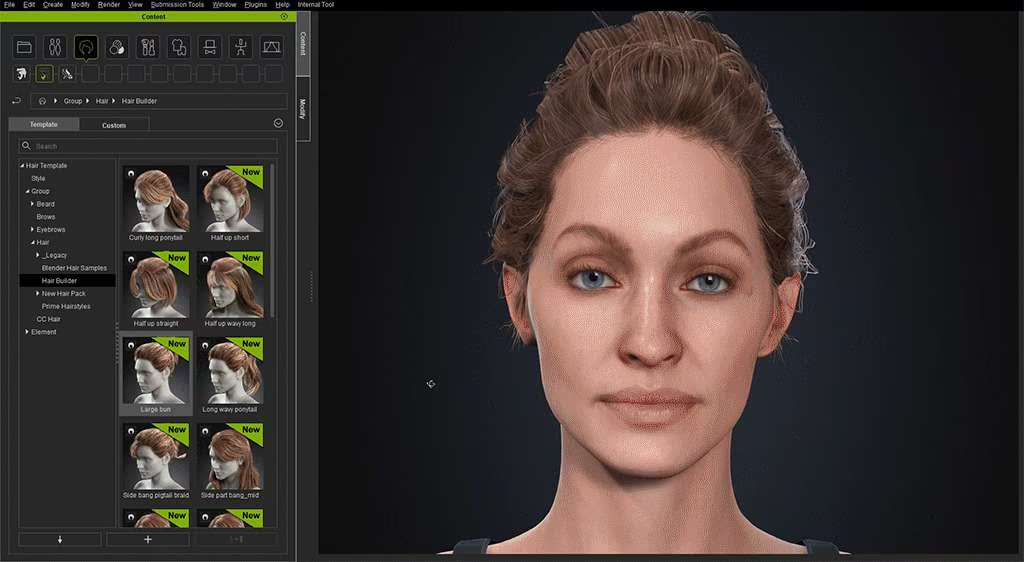Open the Cloth category icon
This screenshot has width=1024, height=562.
coord(179,47)
